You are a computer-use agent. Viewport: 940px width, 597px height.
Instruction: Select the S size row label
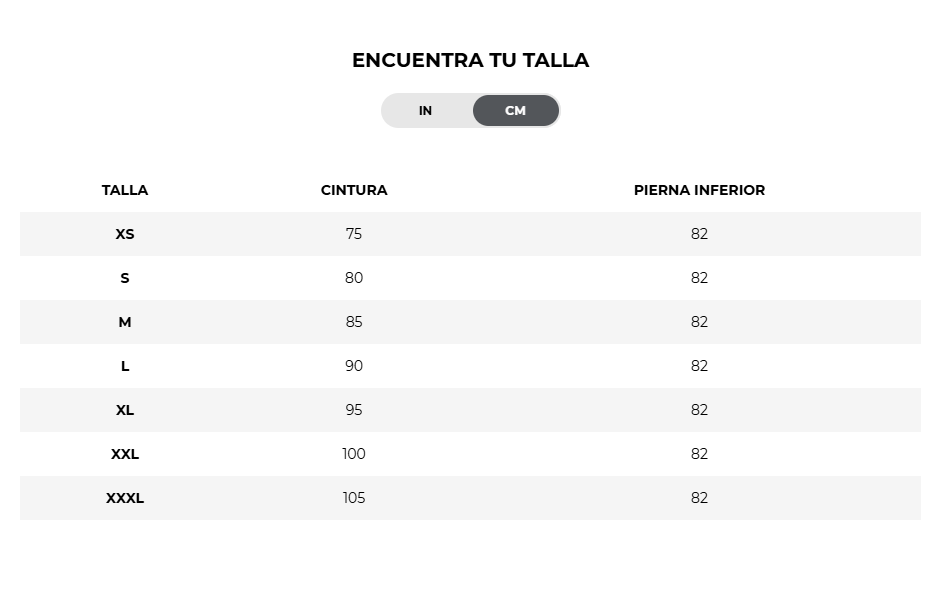pyautogui.click(x=125, y=278)
